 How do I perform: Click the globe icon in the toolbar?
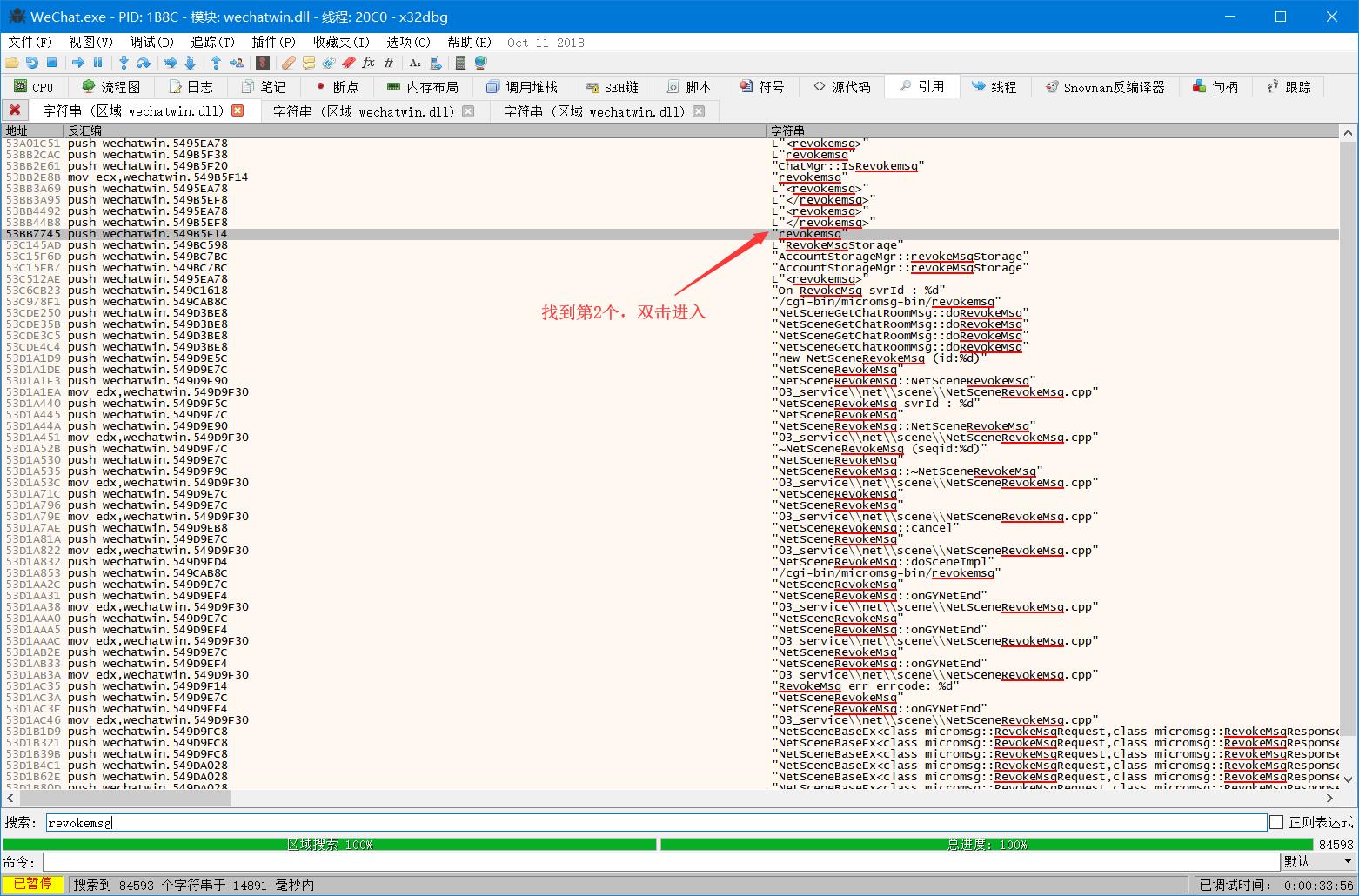[x=480, y=63]
